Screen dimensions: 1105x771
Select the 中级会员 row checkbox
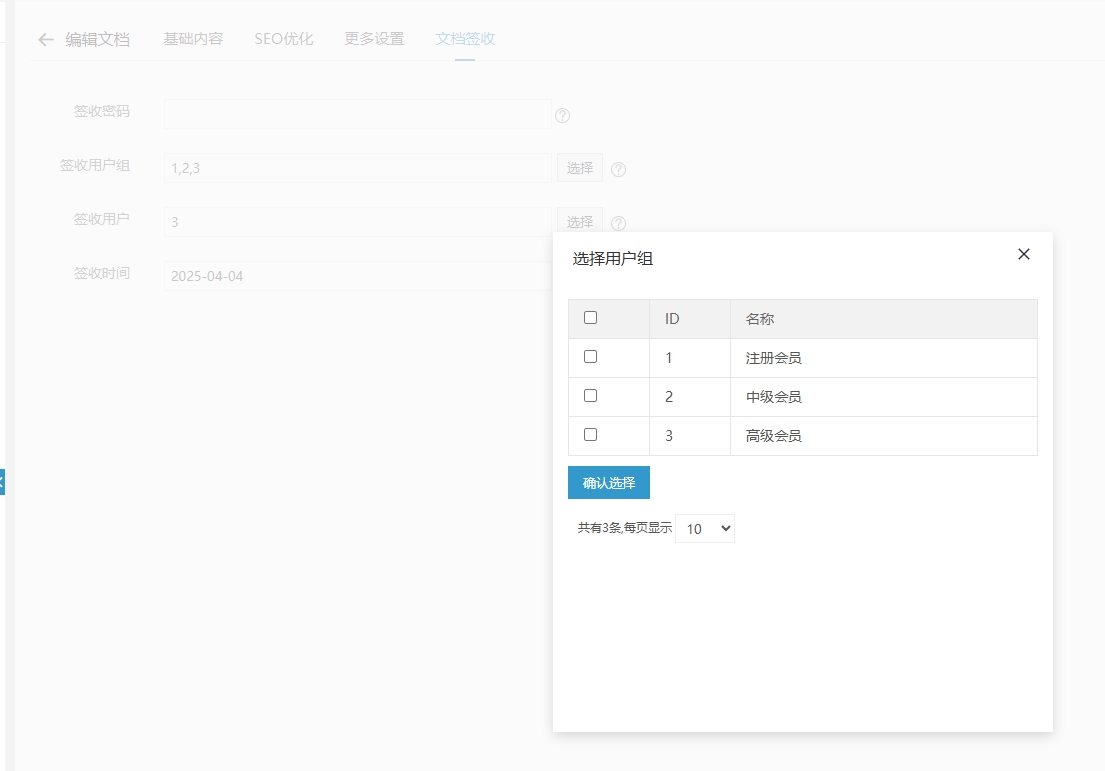tap(590, 396)
